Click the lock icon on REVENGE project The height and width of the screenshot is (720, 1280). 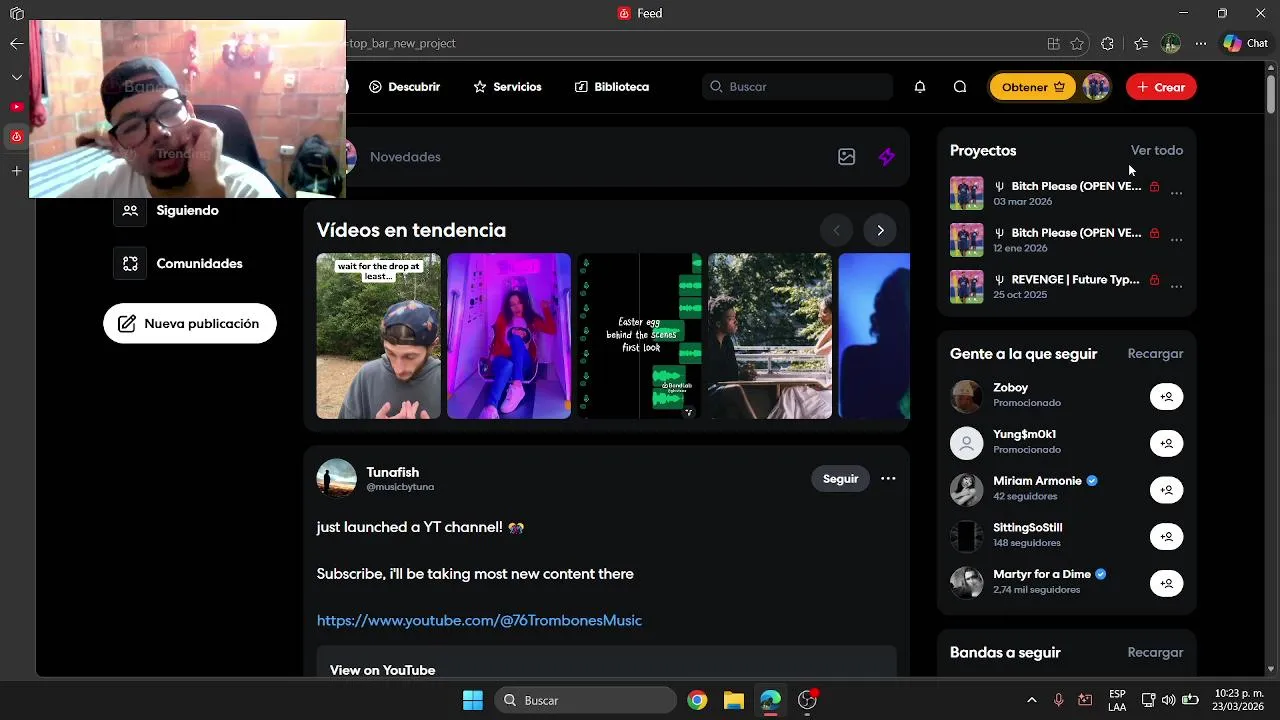pyautogui.click(x=1154, y=280)
